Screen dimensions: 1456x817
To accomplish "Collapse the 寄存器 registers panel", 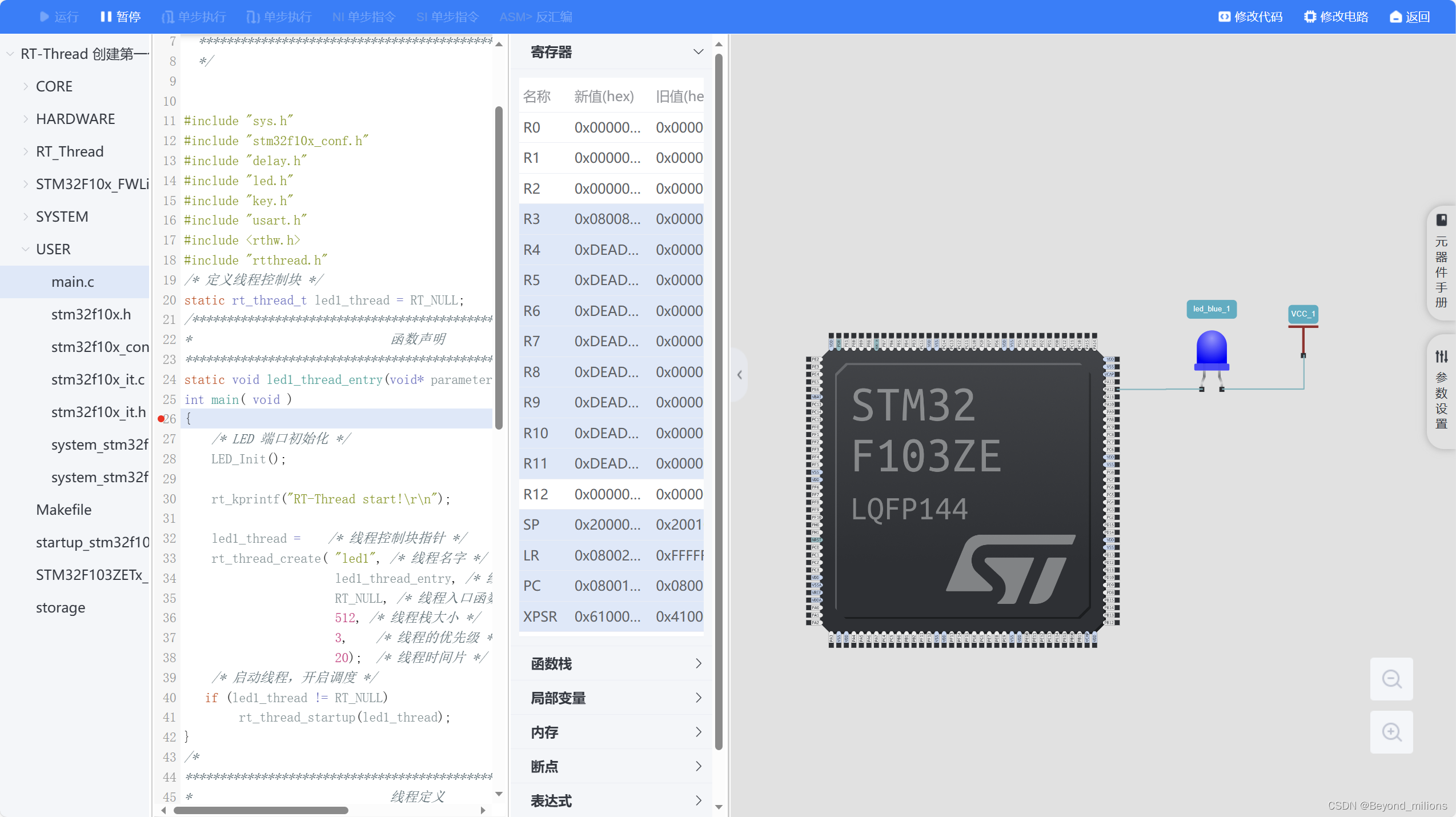I will tap(697, 51).
